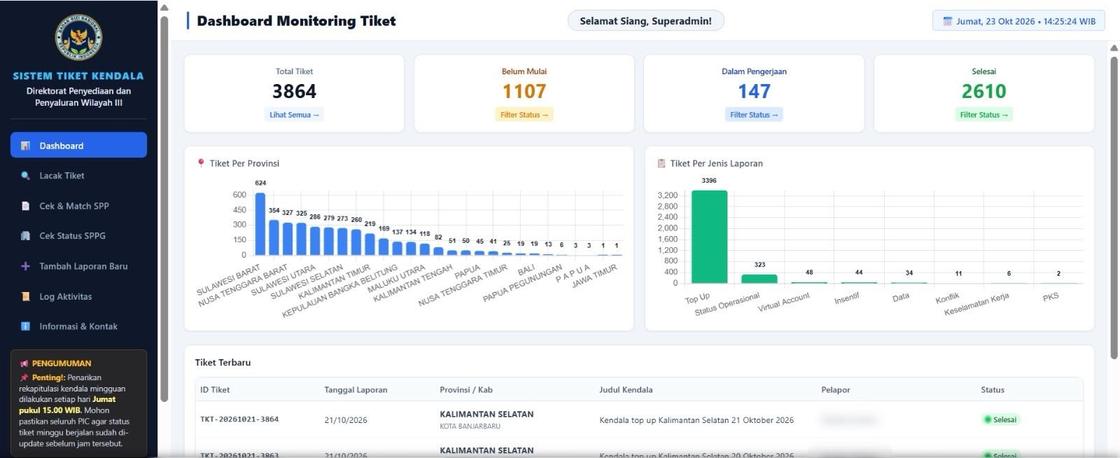Click the Status Operasional bar labeled 323
Viewport: 1120px width, 458px height.
pyautogui.click(x=759, y=279)
